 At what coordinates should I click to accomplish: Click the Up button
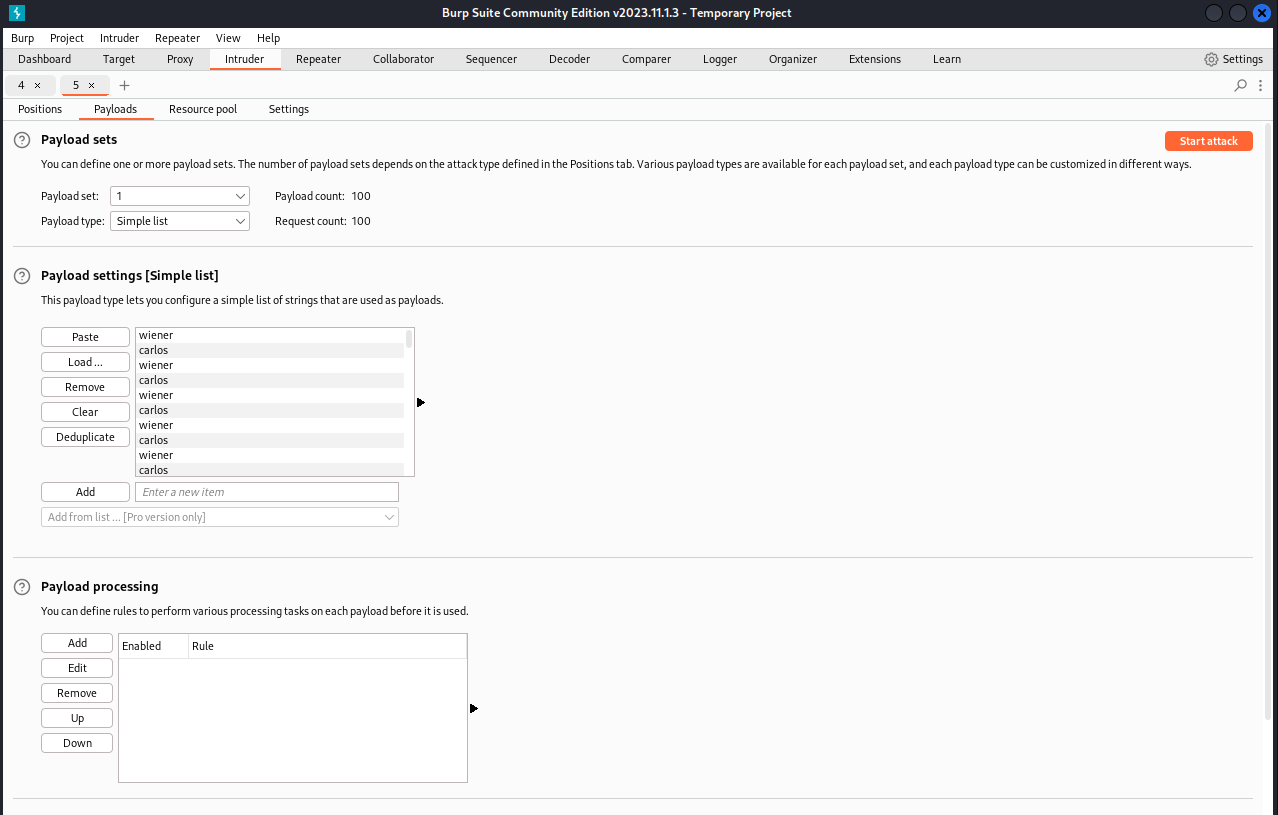[77, 718]
